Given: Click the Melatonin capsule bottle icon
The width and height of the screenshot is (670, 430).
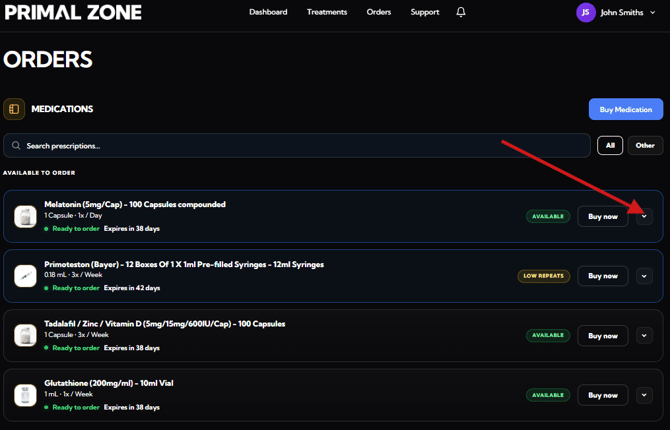Looking at the screenshot, I should click(25, 216).
